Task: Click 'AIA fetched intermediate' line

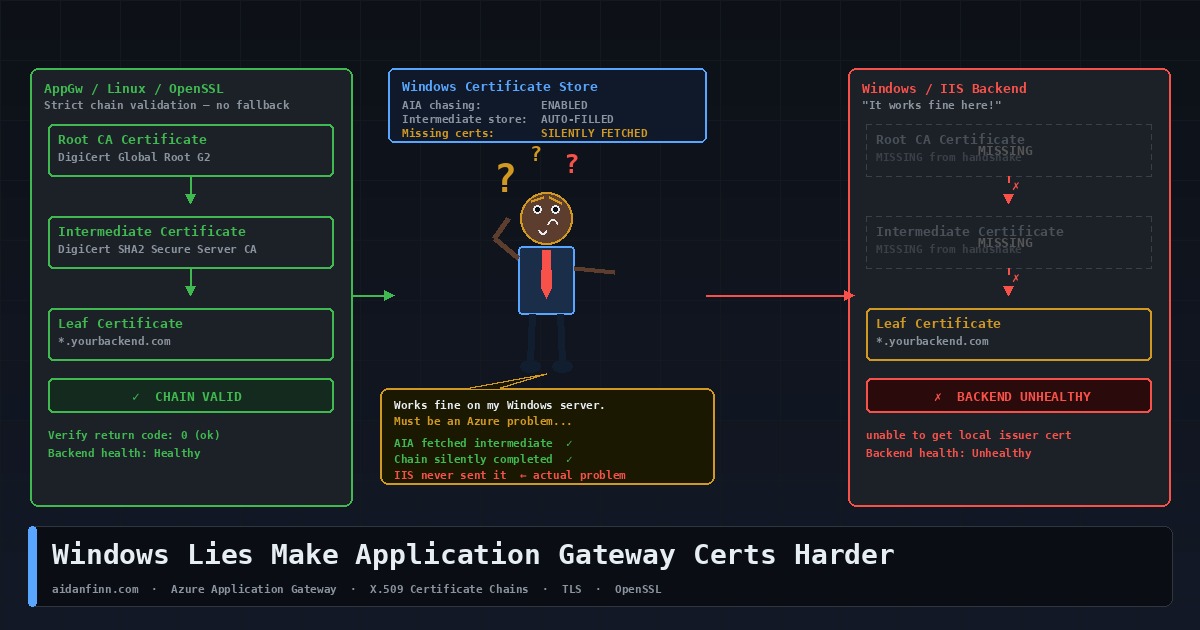Action: click(484, 443)
